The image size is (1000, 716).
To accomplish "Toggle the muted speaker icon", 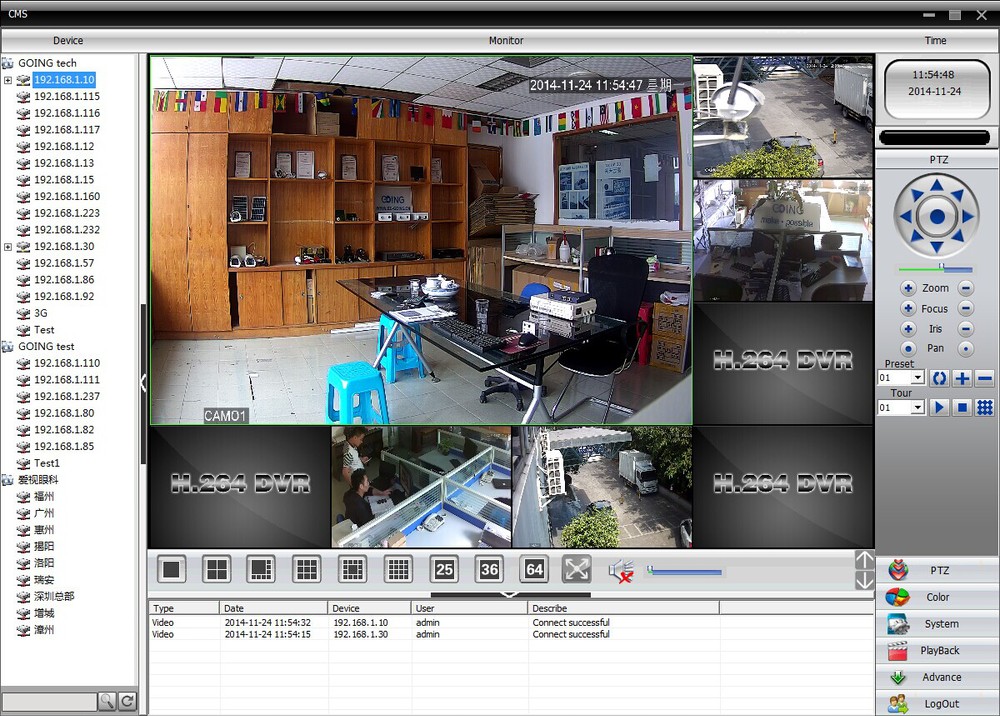I will click(x=620, y=571).
